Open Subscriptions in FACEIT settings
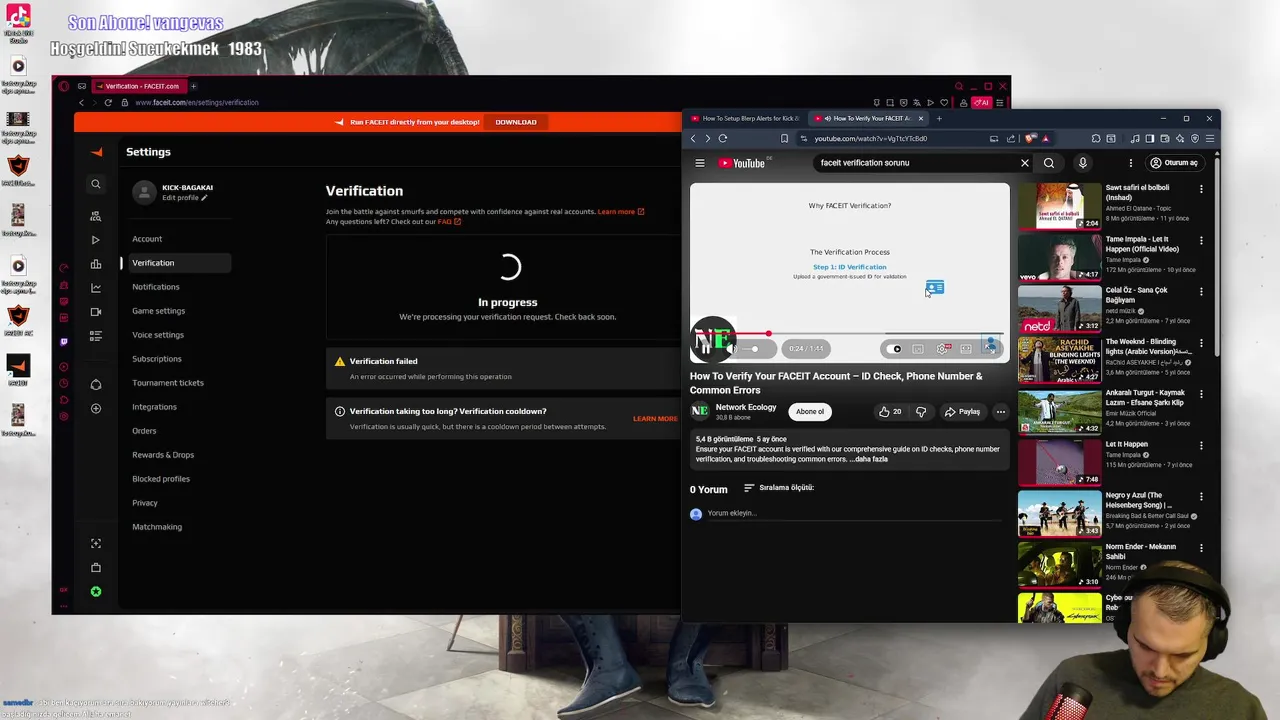Screen dimensions: 1280x720 tap(157, 359)
